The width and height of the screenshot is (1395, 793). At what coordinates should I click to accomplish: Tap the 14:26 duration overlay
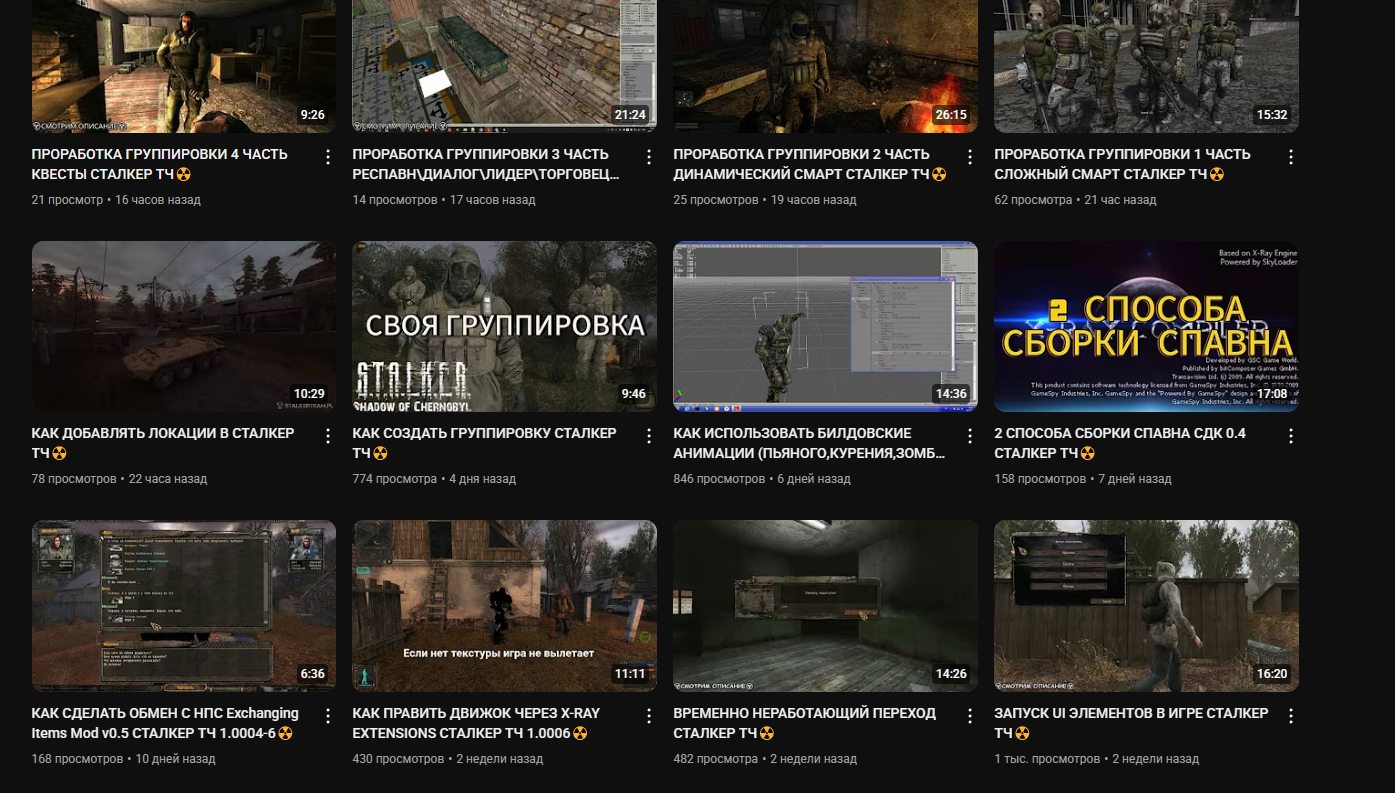(951, 674)
